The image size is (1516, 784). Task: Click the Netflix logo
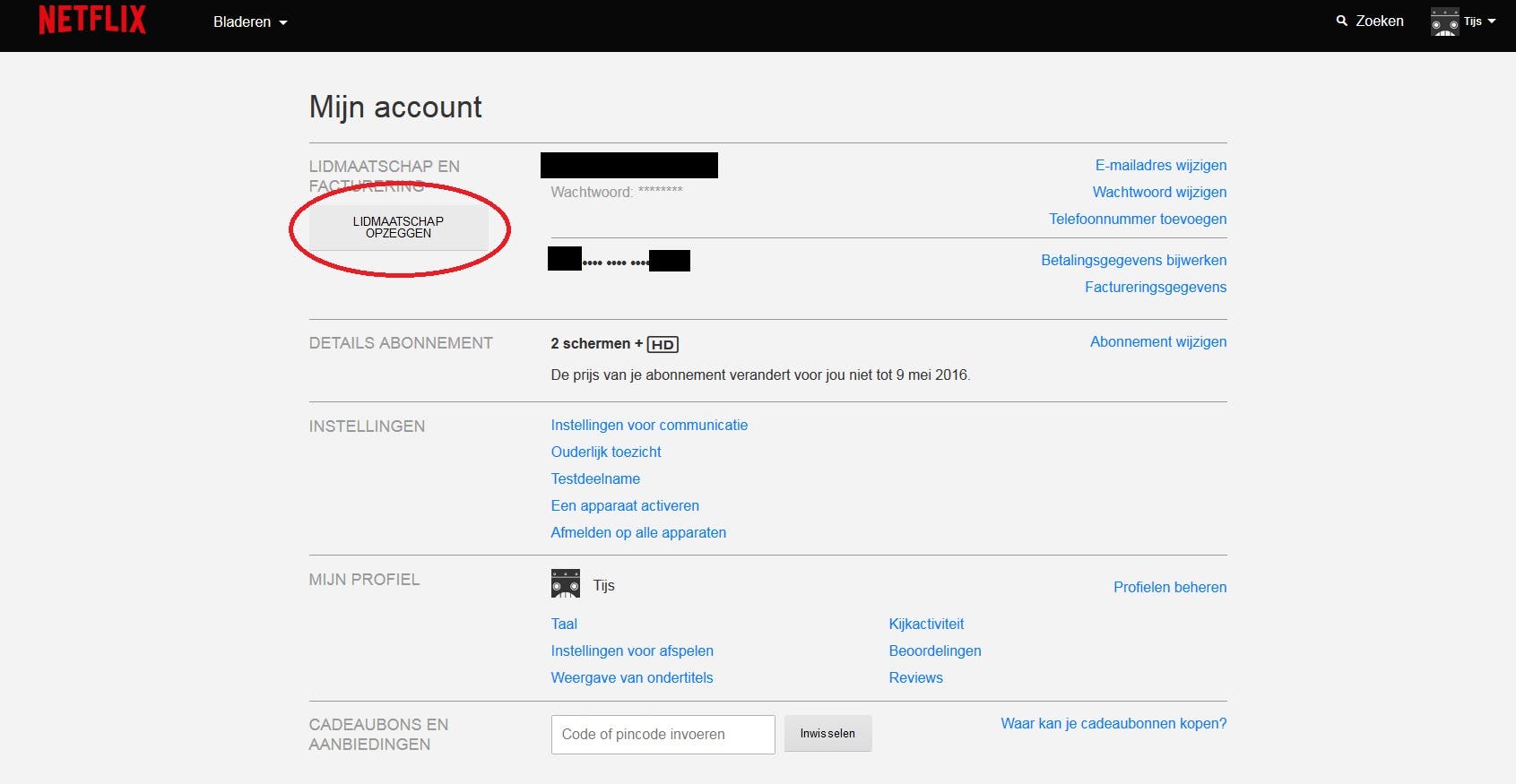pos(92,20)
